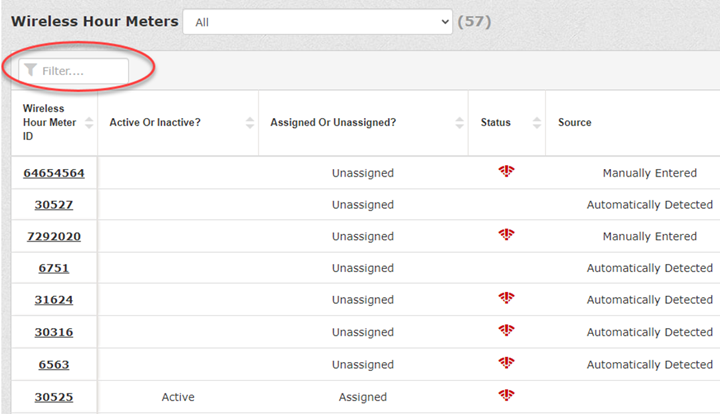Click into the Filter text field

(x=82, y=71)
